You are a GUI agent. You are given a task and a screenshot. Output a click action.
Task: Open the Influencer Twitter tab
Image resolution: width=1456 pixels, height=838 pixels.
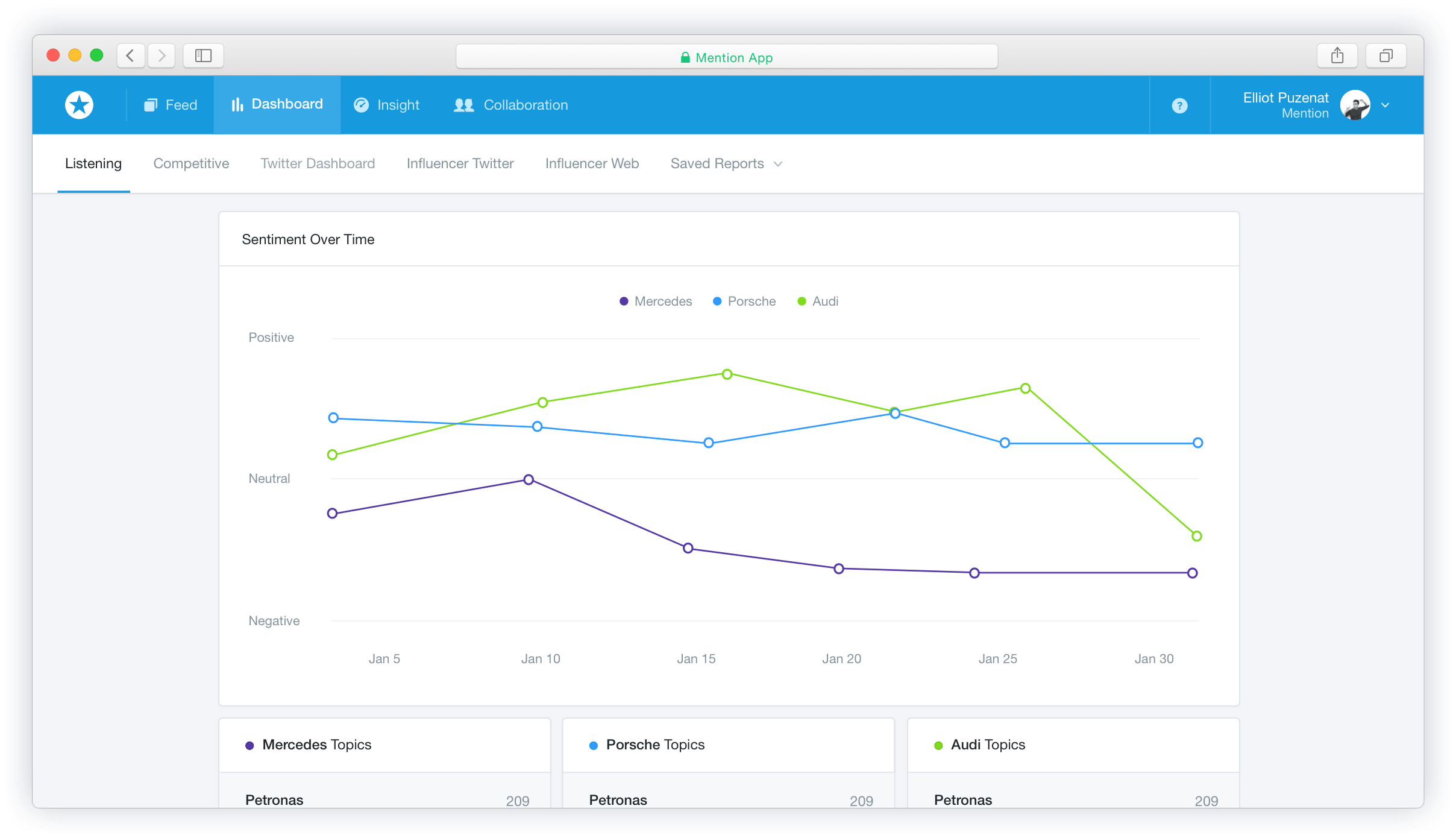tap(460, 163)
